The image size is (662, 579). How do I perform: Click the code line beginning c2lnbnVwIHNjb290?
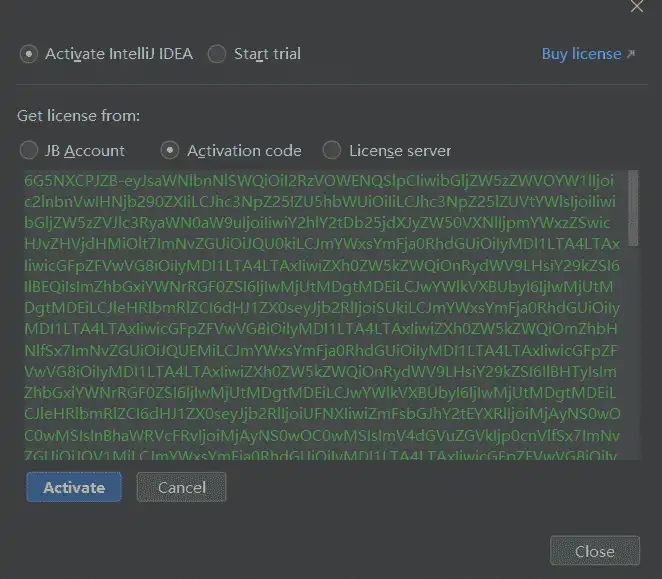[x=320, y=202]
